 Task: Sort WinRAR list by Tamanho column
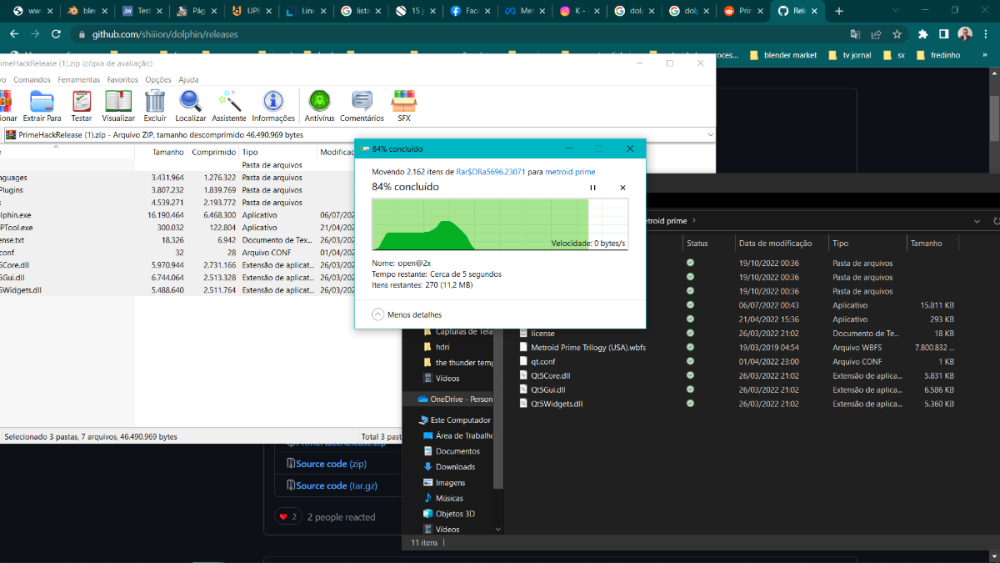pos(168,152)
